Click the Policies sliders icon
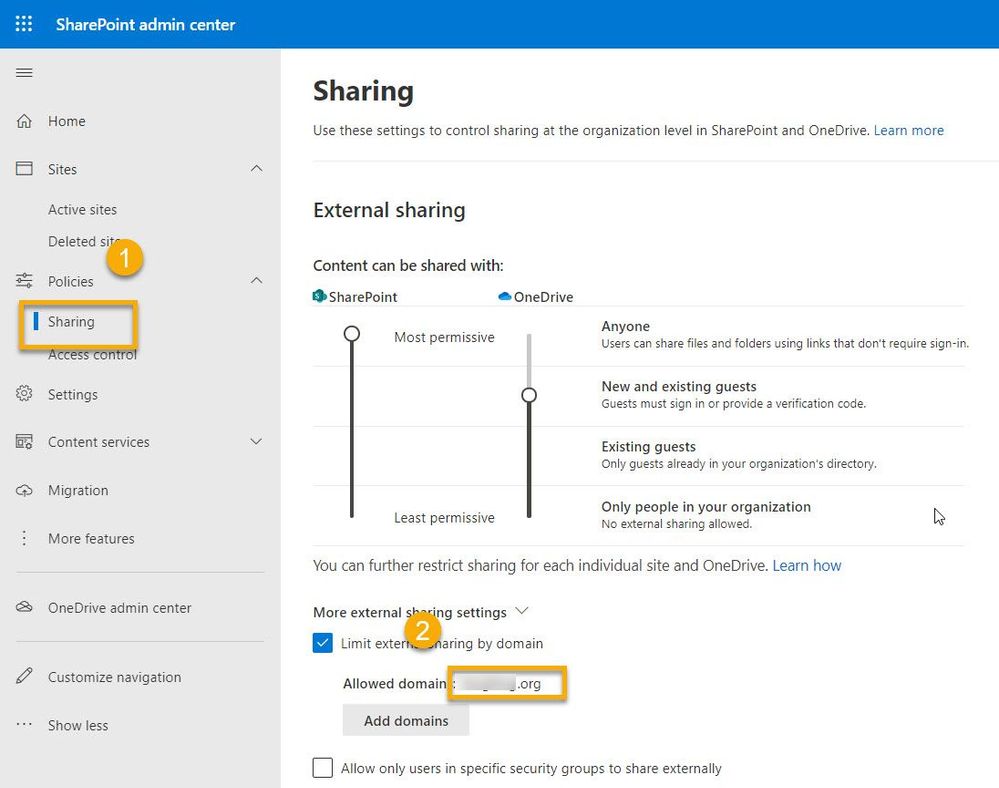Image resolution: width=999 pixels, height=788 pixels. pos(24,281)
